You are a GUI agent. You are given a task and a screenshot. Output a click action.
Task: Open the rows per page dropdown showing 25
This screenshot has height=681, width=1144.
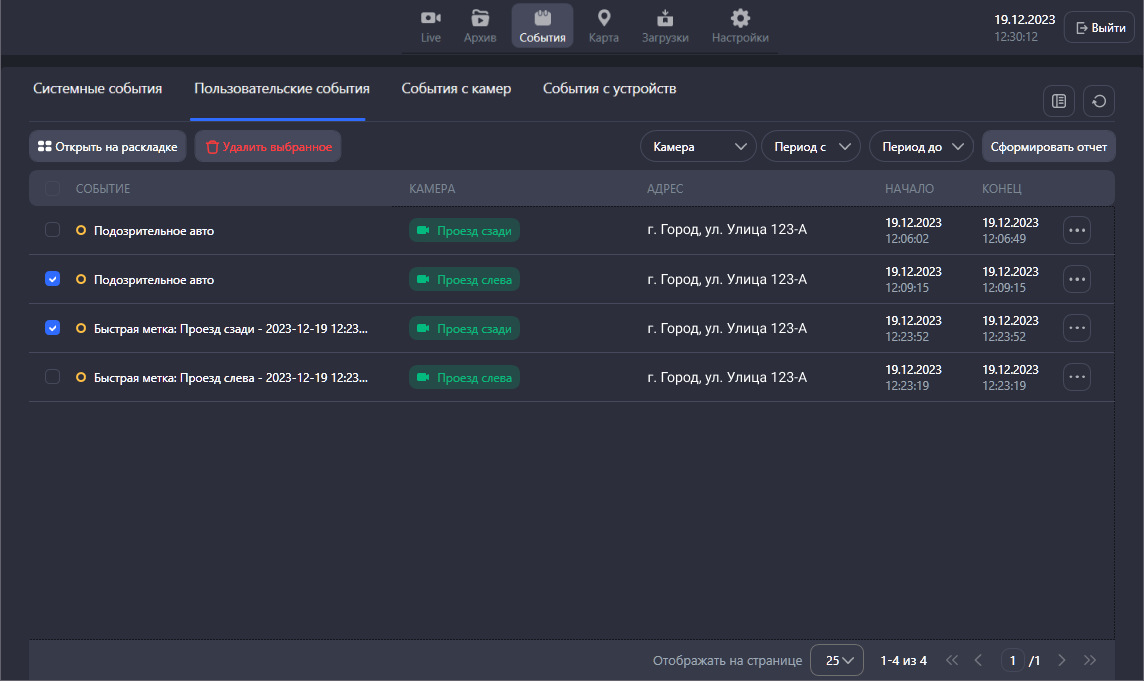tap(837, 660)
